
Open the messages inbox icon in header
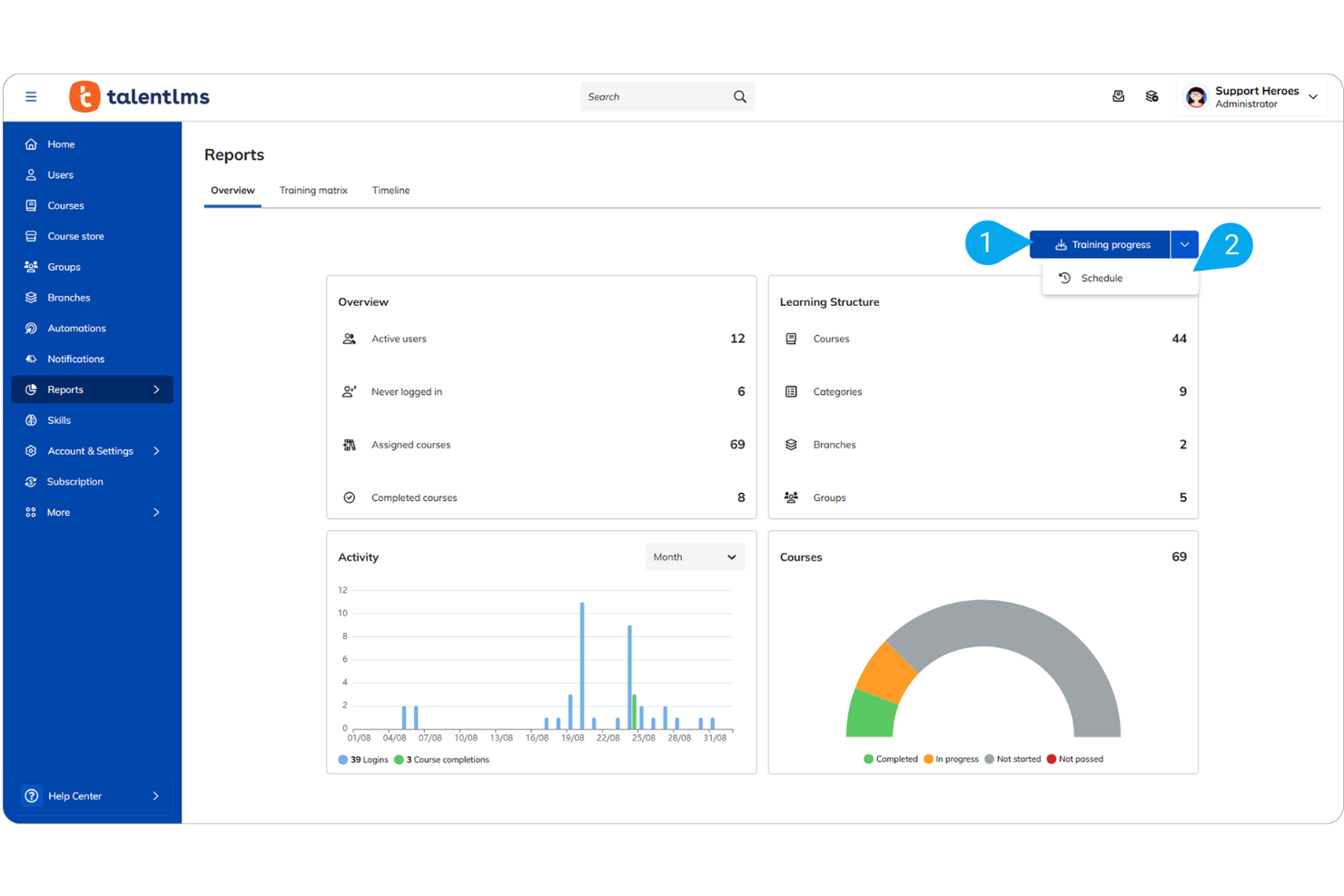[x=1118, y=95]
